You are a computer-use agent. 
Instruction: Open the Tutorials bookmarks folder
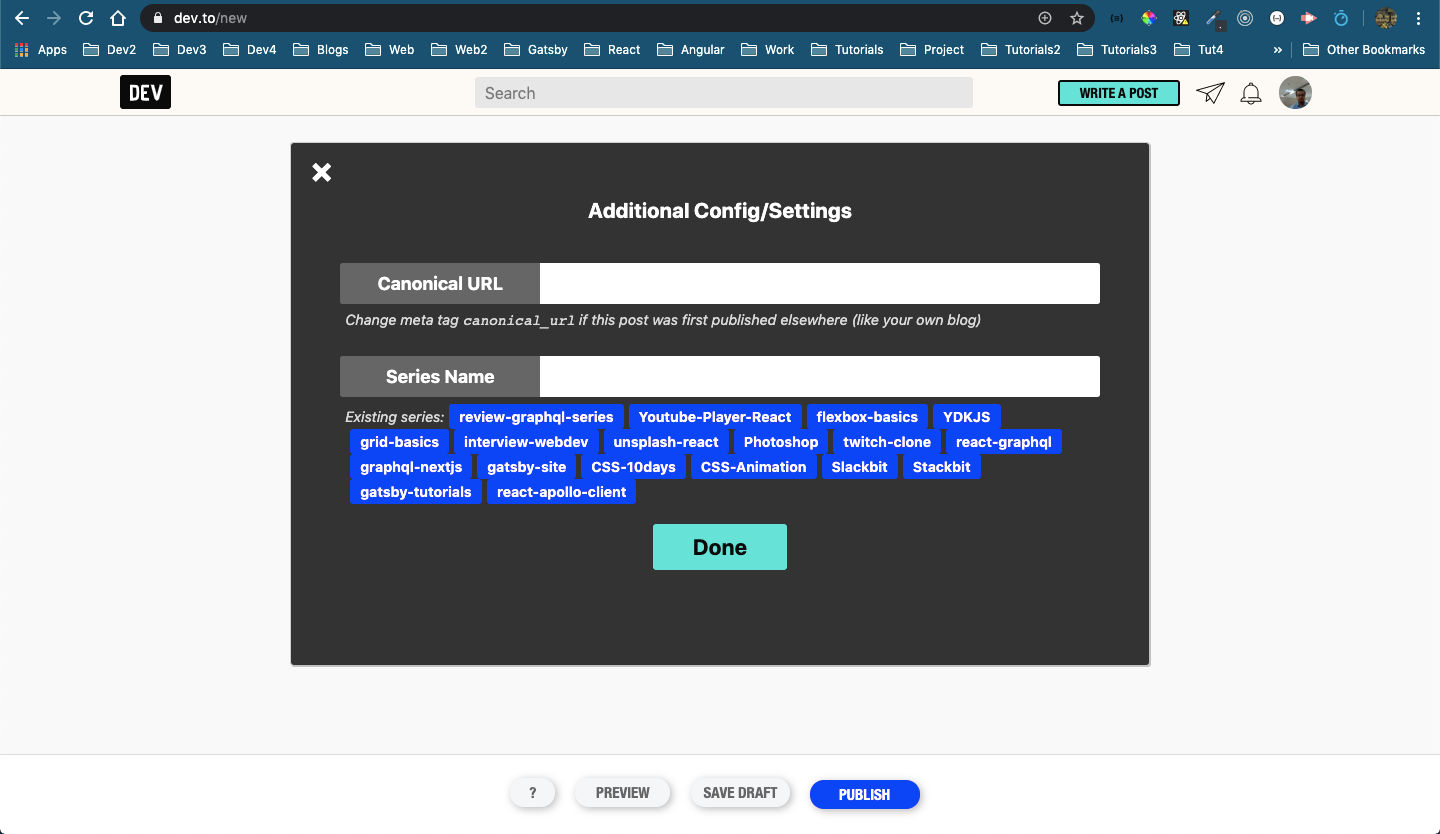point(847,49)
